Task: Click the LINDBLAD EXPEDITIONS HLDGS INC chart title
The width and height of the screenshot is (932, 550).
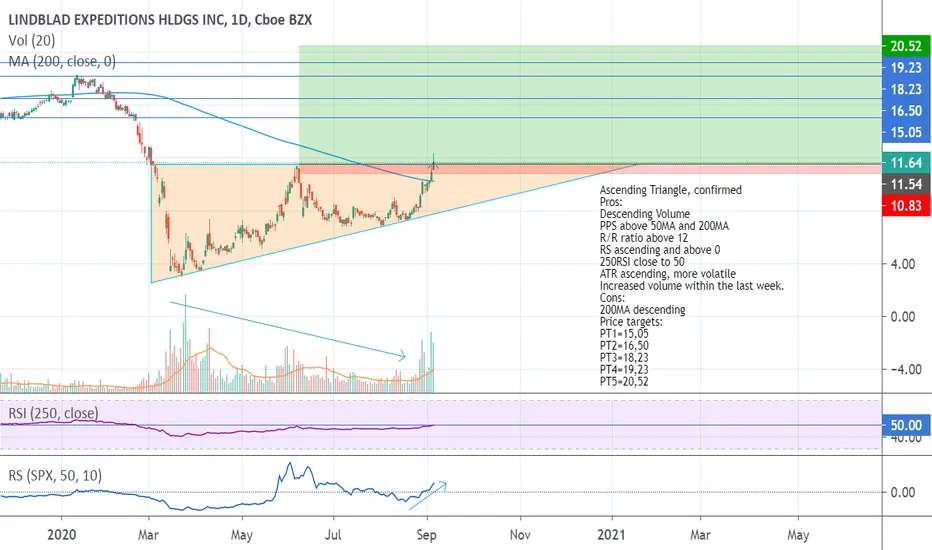Action: (x=160, y=20)
